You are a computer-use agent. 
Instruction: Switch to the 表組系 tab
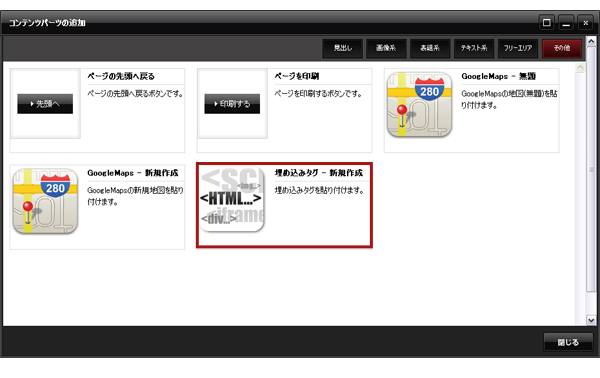click(430, 48)
